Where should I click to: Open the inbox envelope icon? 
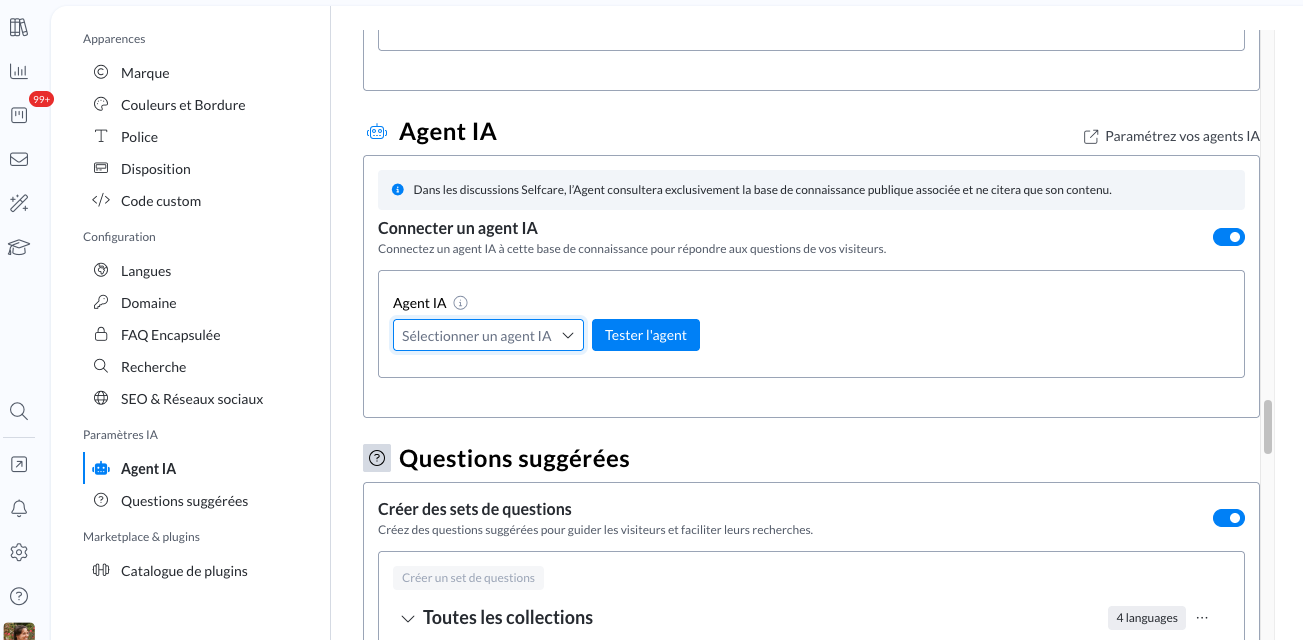pyautogui.click(x=18, y=159)
